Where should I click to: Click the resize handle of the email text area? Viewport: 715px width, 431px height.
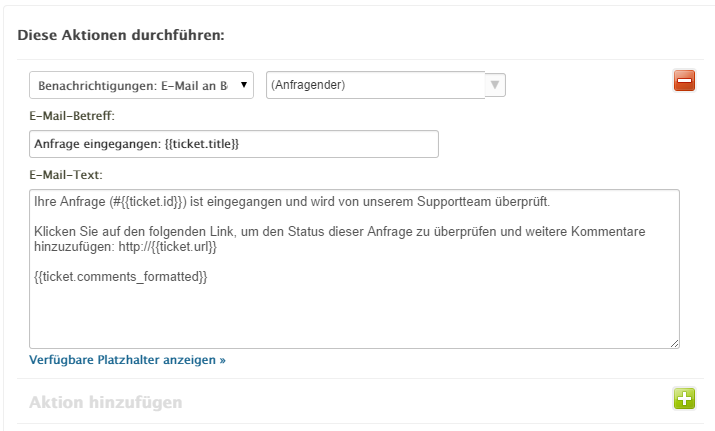(674, 343)
